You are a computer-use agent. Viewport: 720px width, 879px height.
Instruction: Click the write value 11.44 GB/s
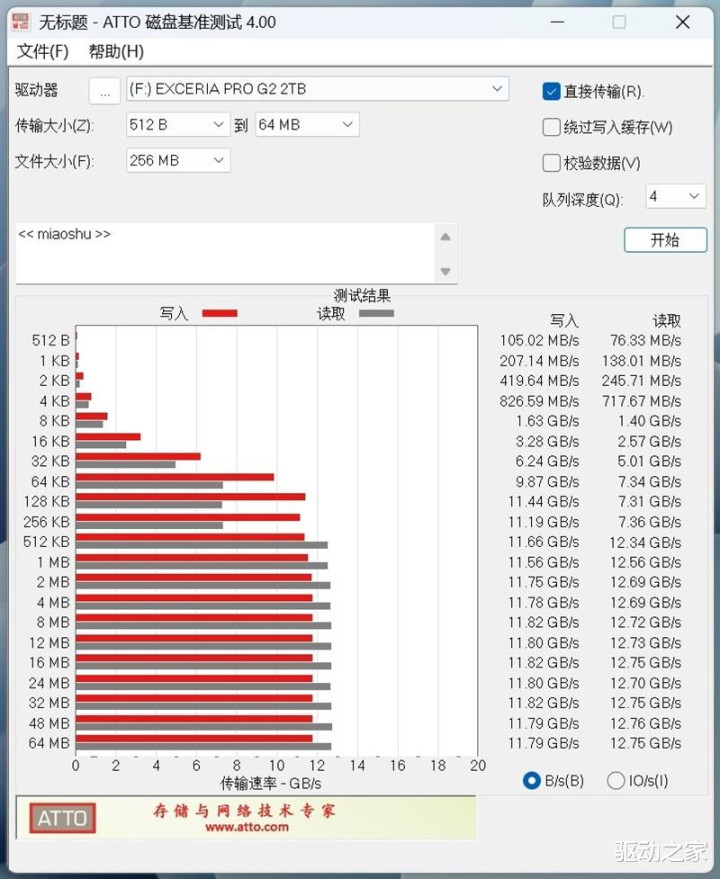[x=543, y=501]
